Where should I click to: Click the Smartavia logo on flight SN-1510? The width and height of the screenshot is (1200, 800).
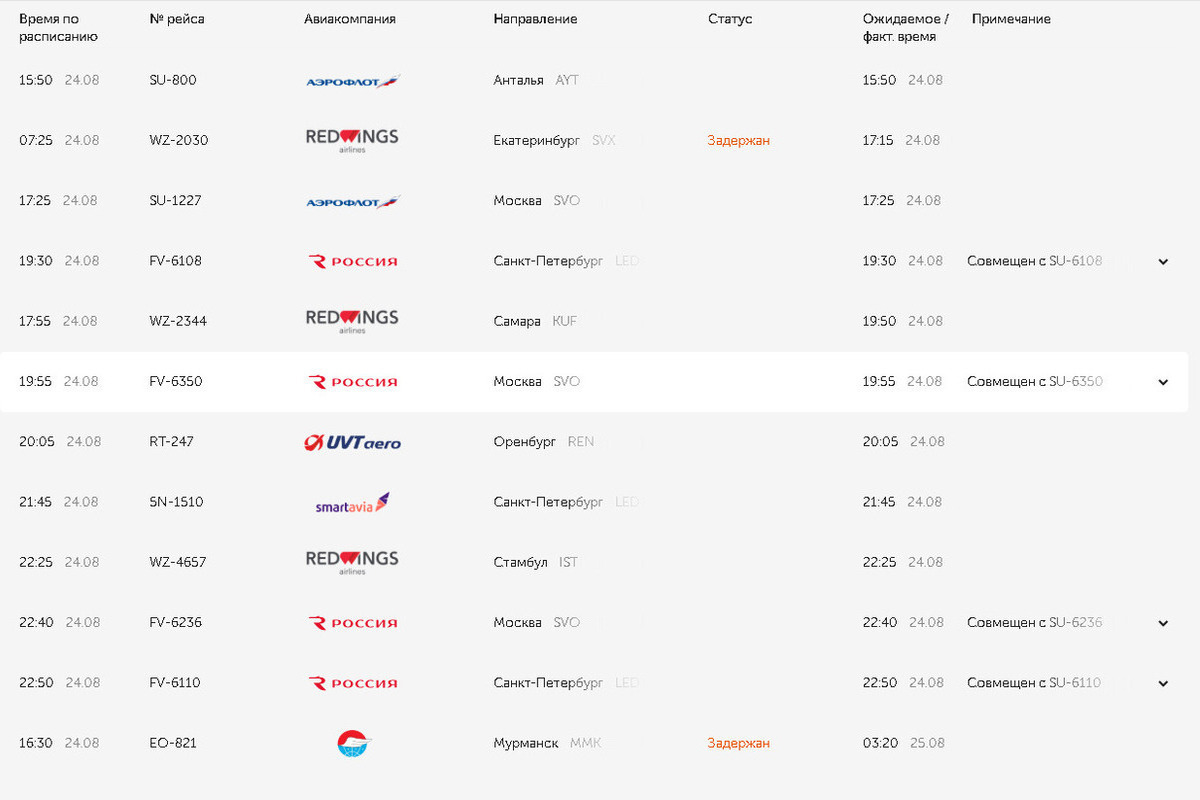352,503
